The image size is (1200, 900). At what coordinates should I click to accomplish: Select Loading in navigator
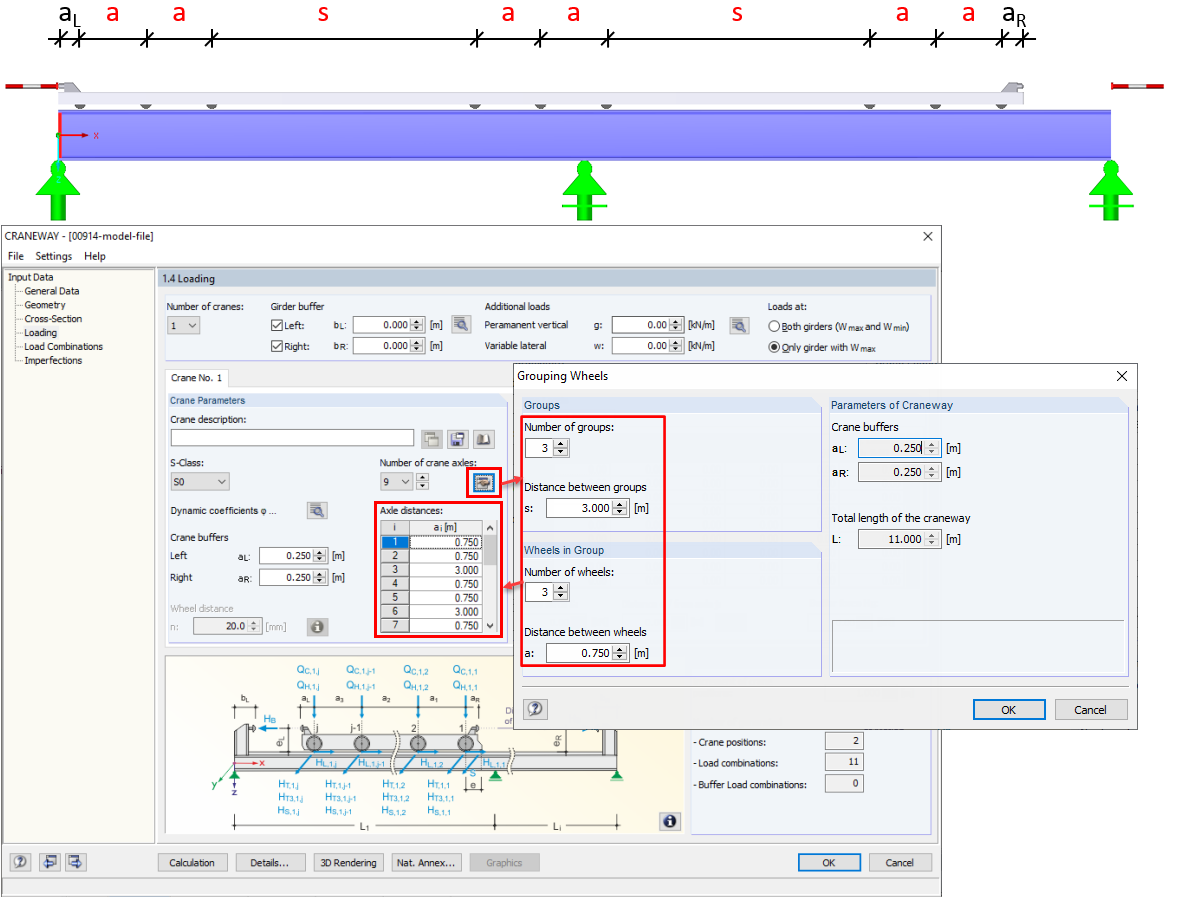(x=41, y=333)
